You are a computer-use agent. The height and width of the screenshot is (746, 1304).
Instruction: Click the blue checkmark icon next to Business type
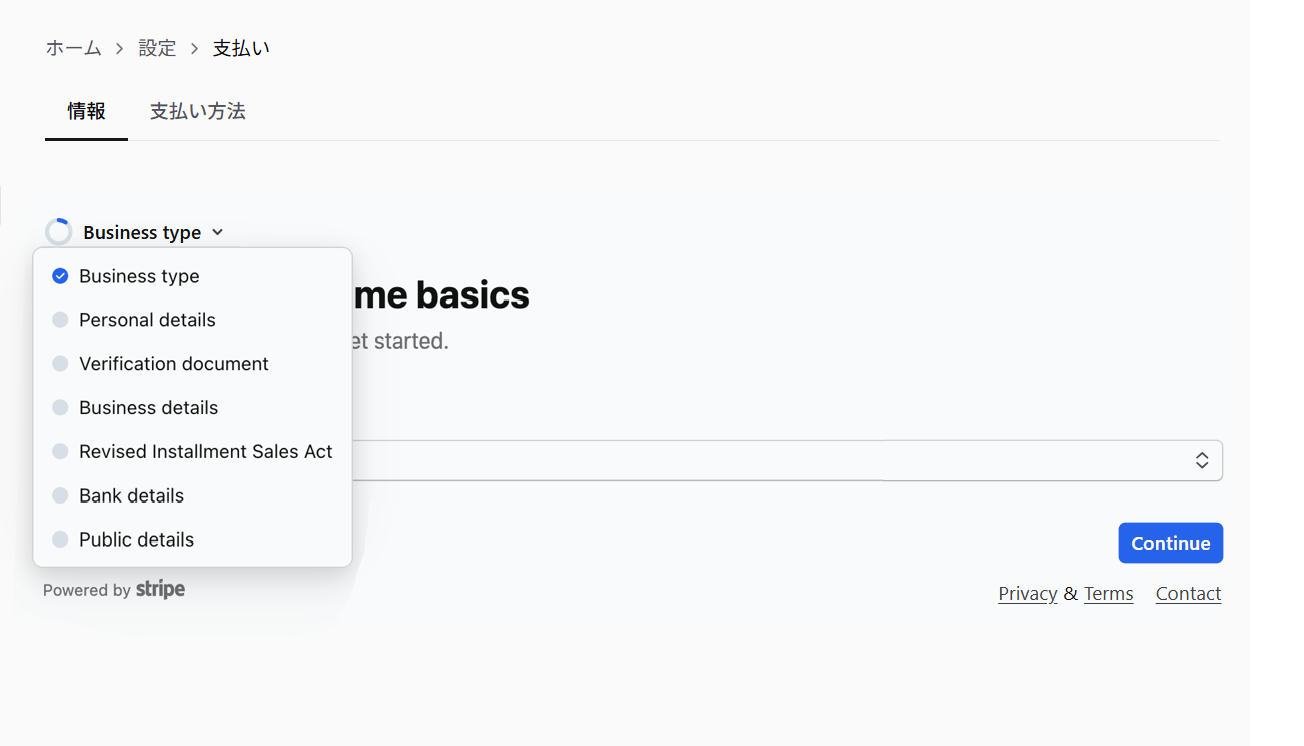click(x=60, y=275)
